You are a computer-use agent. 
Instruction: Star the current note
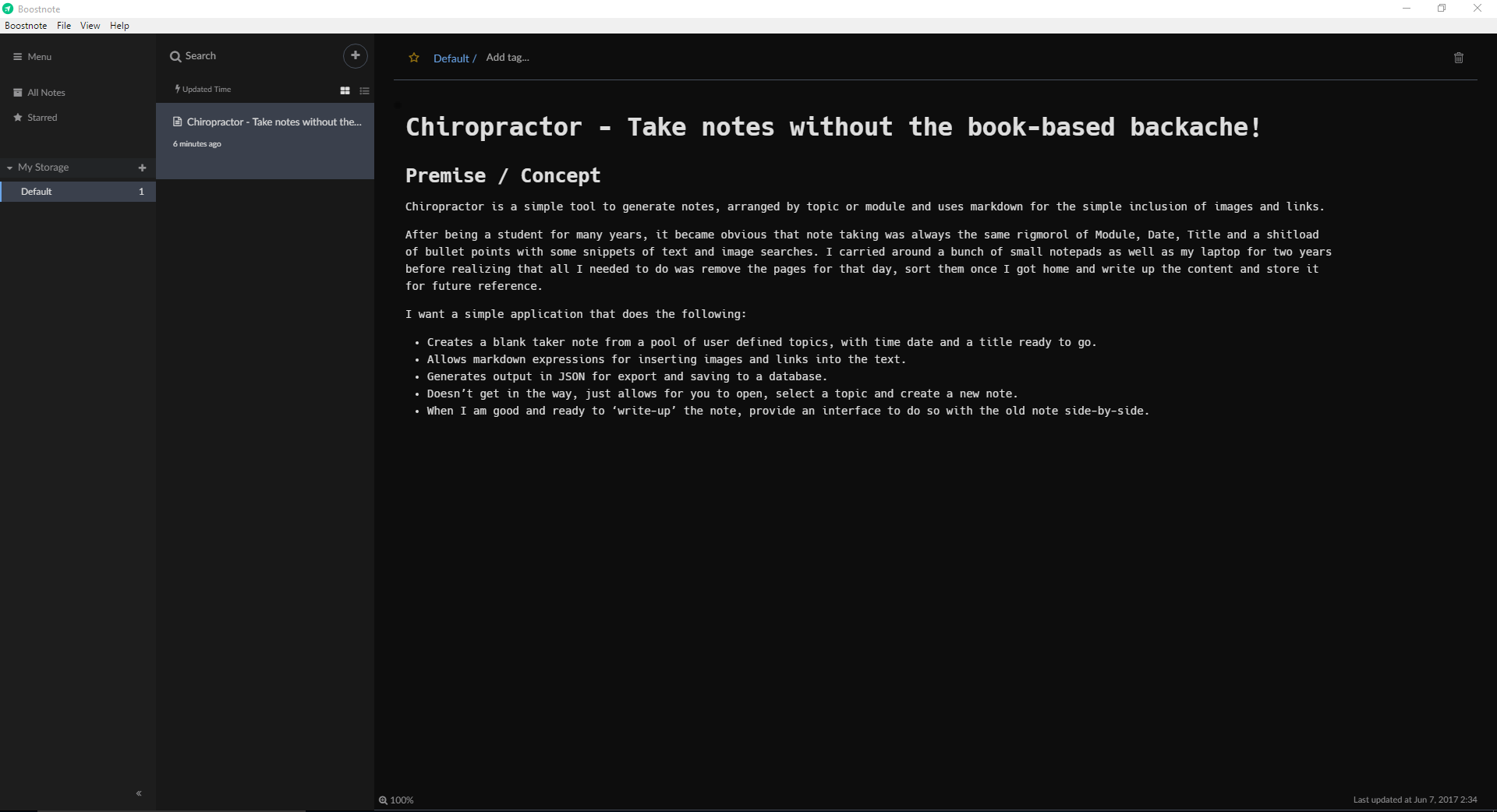click(x=414, y=58)
